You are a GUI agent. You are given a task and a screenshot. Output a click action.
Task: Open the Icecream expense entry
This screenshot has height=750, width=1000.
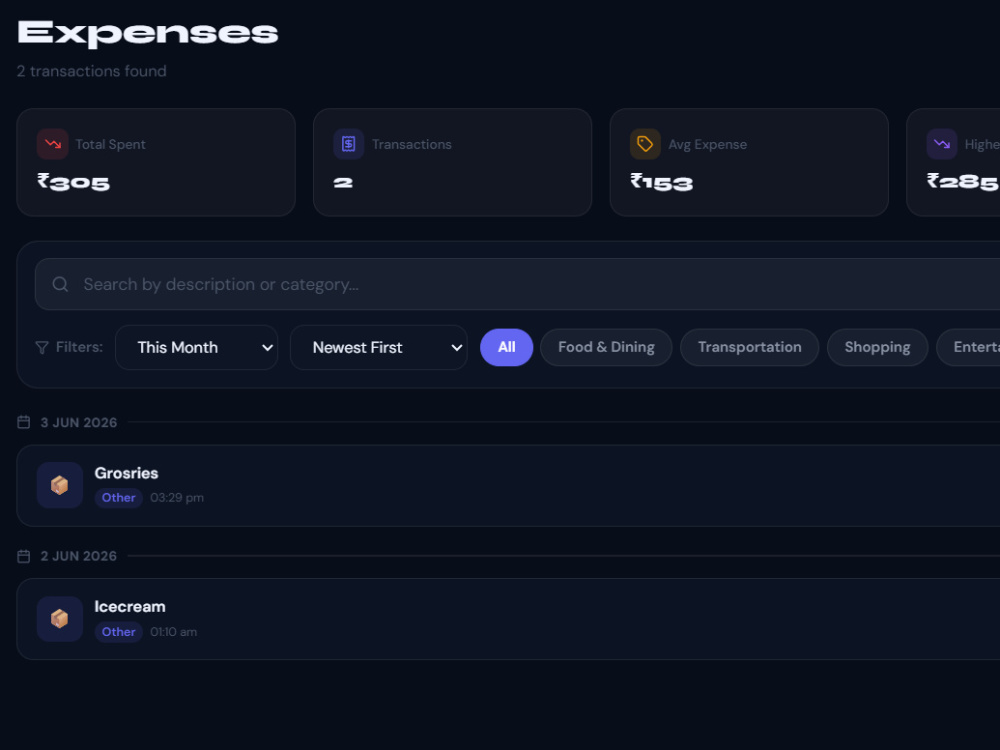click(508, 619)
